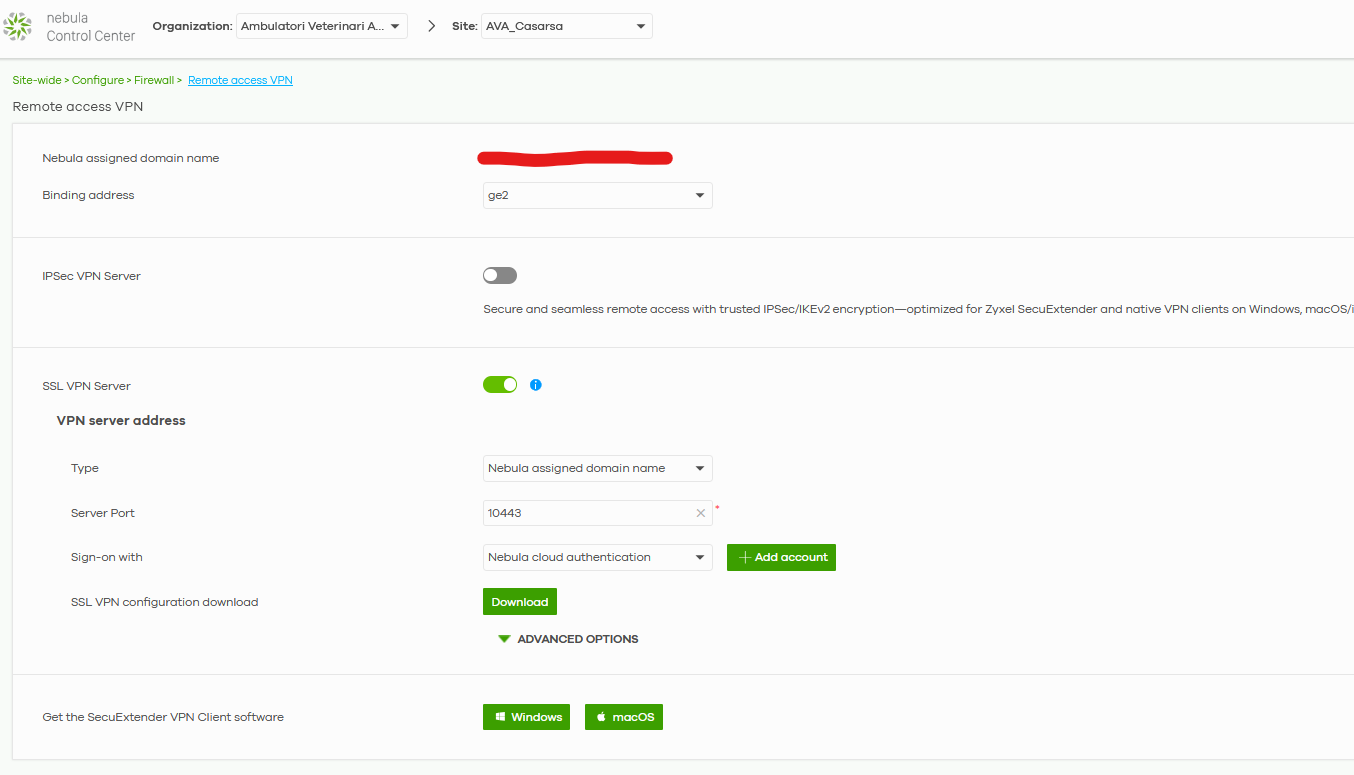This screenshot has width=1354, height=775.
Task: Click the 'Nebula assigned domain name' label
Action: [x=131, y=158]
